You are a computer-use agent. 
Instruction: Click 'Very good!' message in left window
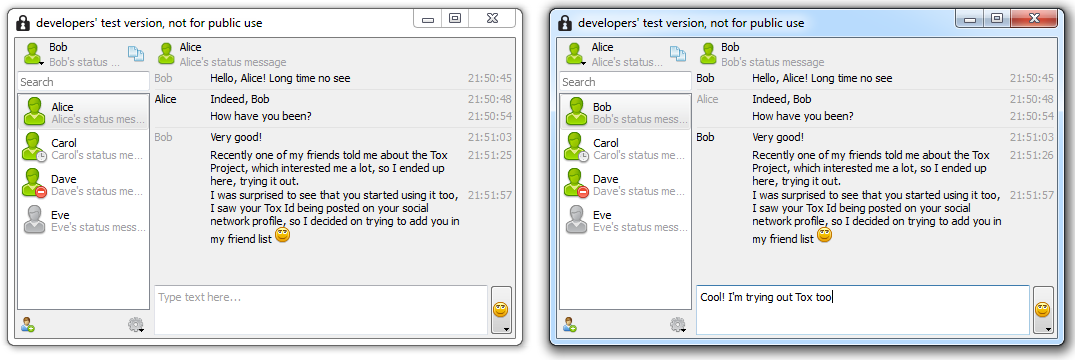point(236,137)
